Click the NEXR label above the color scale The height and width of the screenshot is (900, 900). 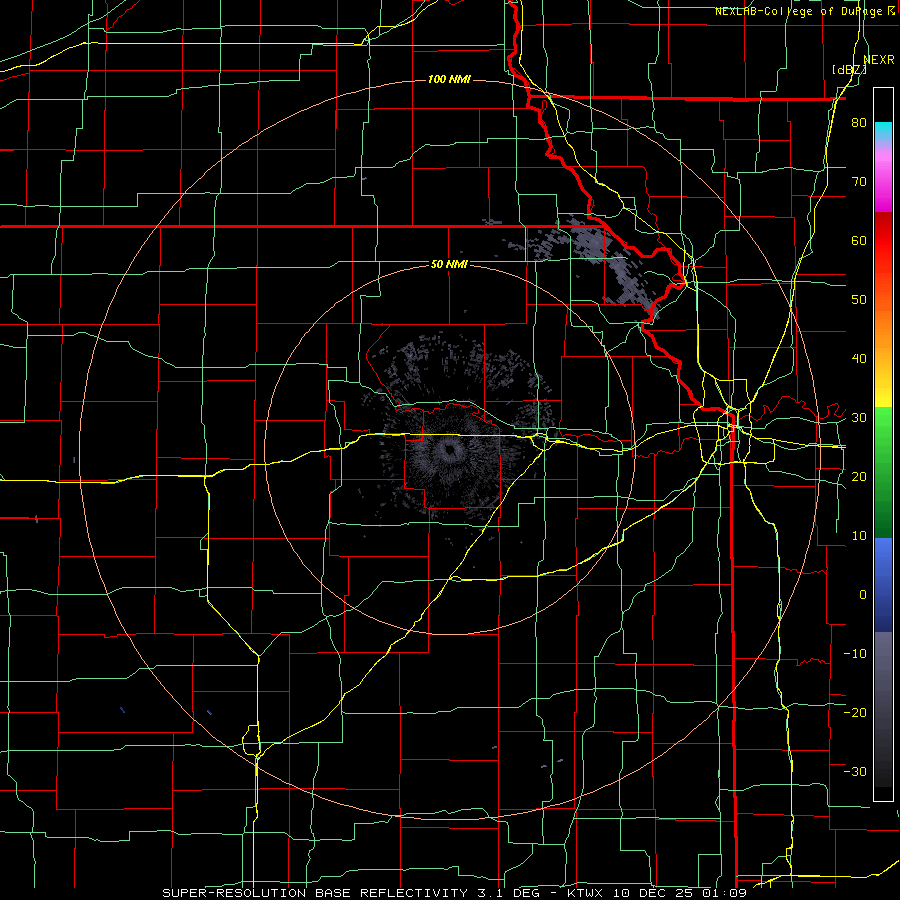pos(879,60)
